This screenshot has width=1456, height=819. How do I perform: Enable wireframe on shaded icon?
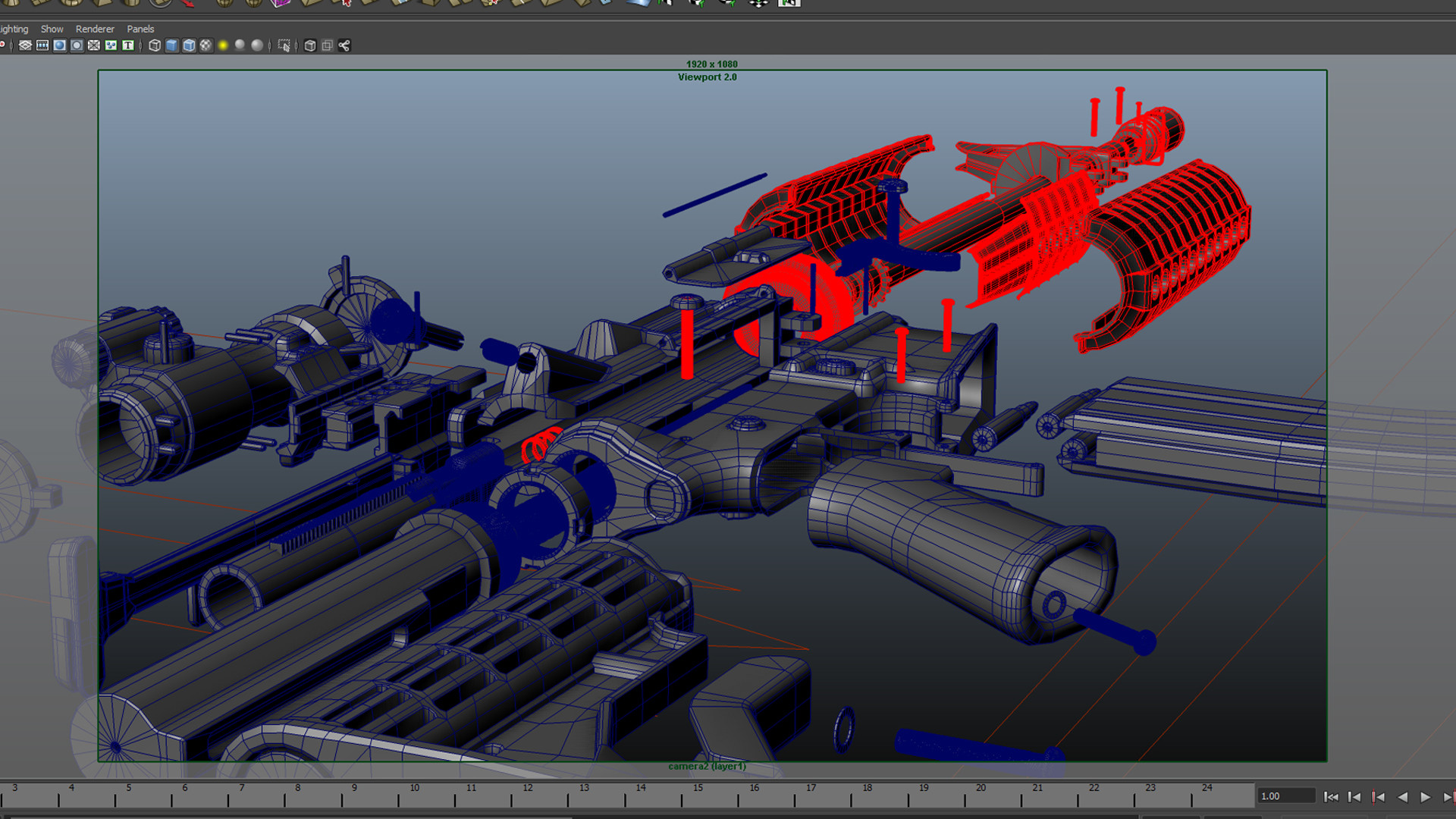pos(189,45)
